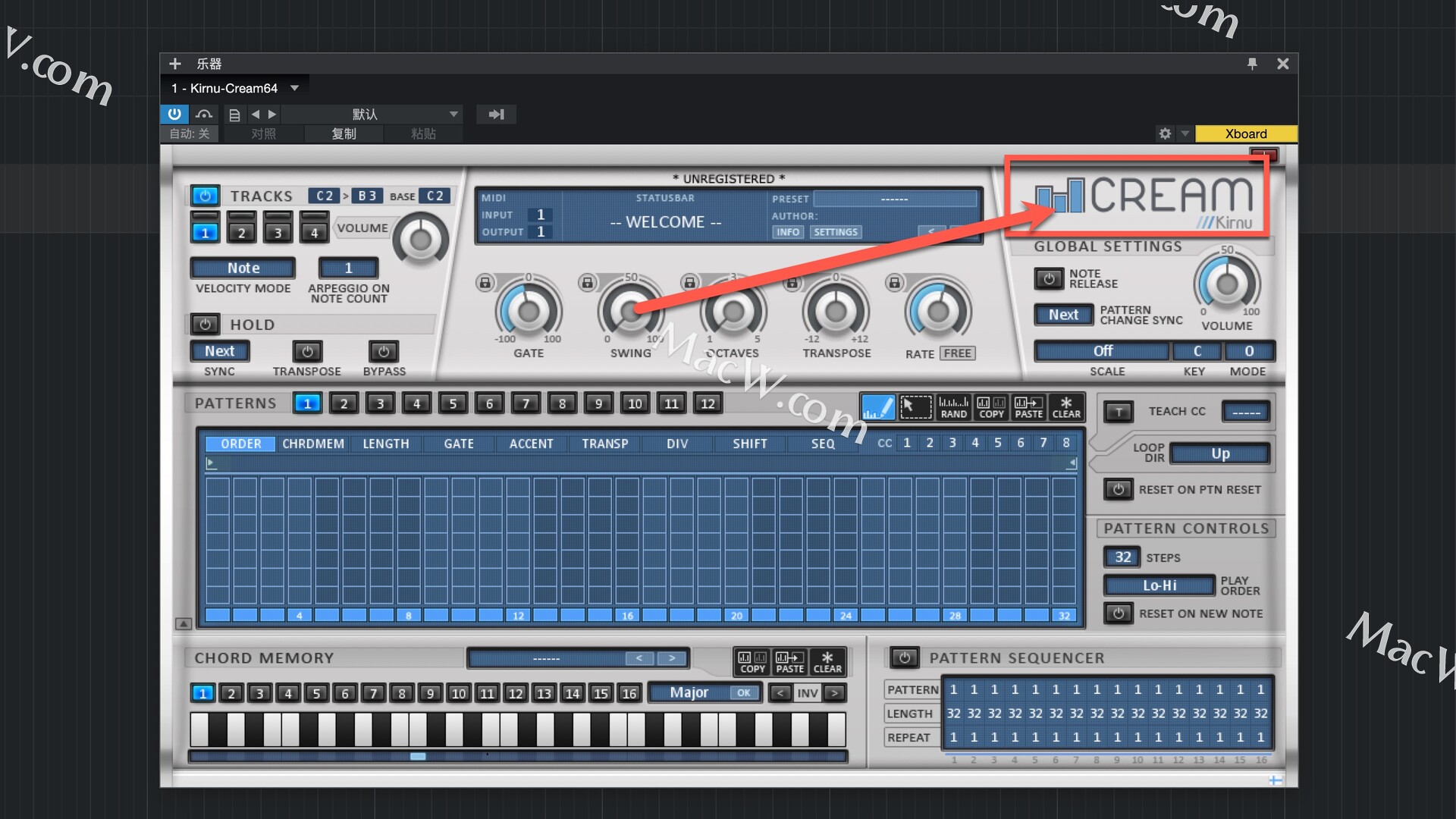Image resolution: width=1456 pixels, height=819 pixels.
Task: Select pattern 5 button
Action: [x=453, y=403]
